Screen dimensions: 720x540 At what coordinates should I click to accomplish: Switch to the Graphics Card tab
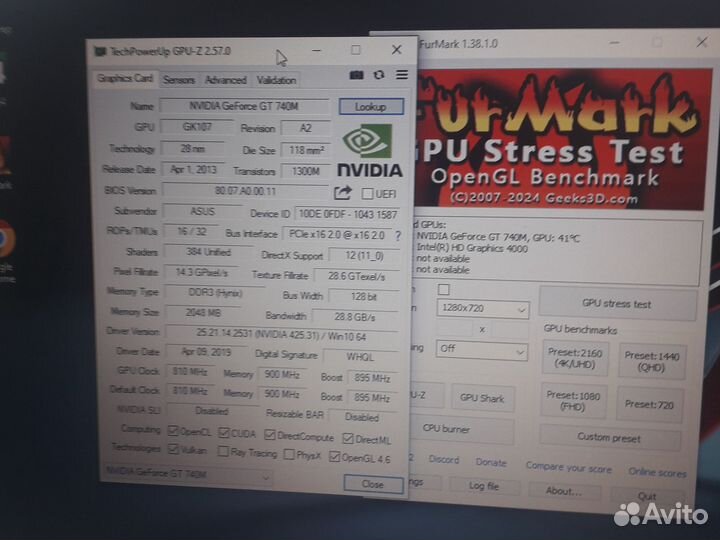[x=124, y=79]
